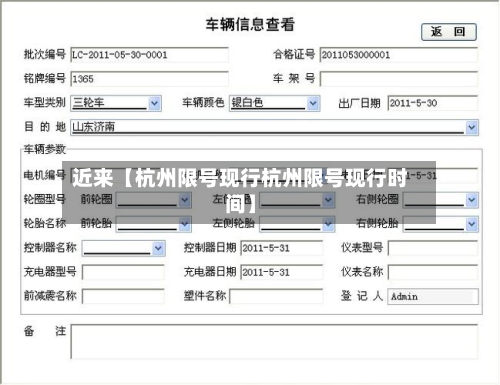Open the 右侧轮圈 dropdown arrow
500x385 pixels.
pos(472,200)
